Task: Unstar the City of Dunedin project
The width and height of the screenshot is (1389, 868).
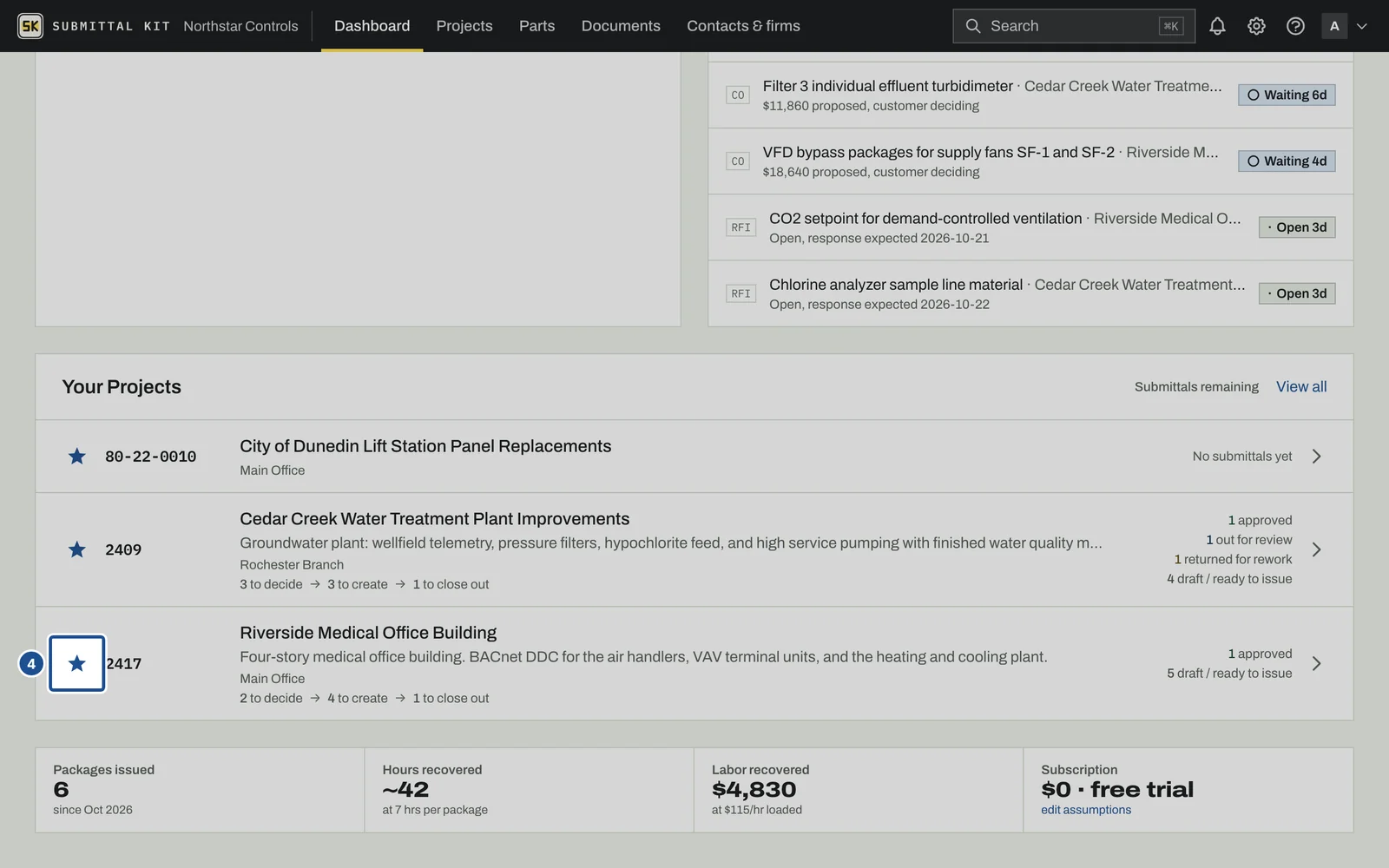Action: (77, 457)
